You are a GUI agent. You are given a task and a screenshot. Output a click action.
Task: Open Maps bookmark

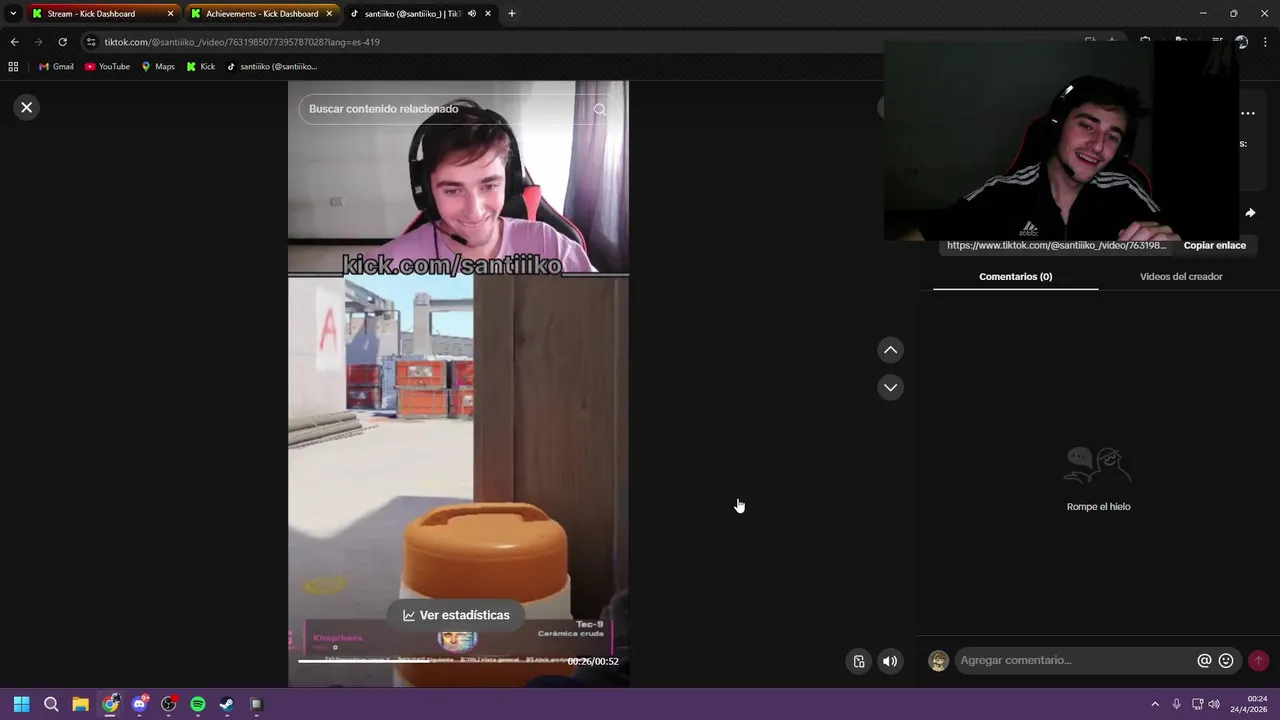click(158, 67)
